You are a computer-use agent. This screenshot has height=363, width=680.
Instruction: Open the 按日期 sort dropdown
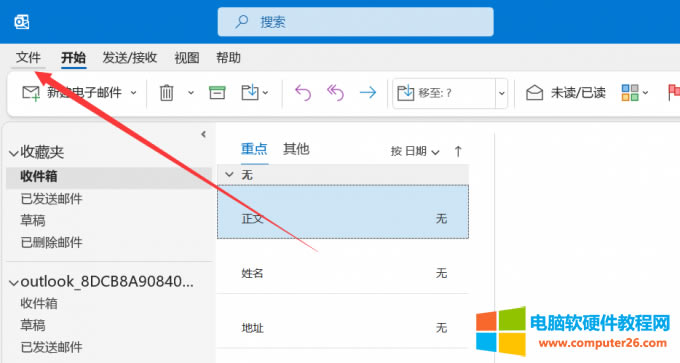coord(415,151)
